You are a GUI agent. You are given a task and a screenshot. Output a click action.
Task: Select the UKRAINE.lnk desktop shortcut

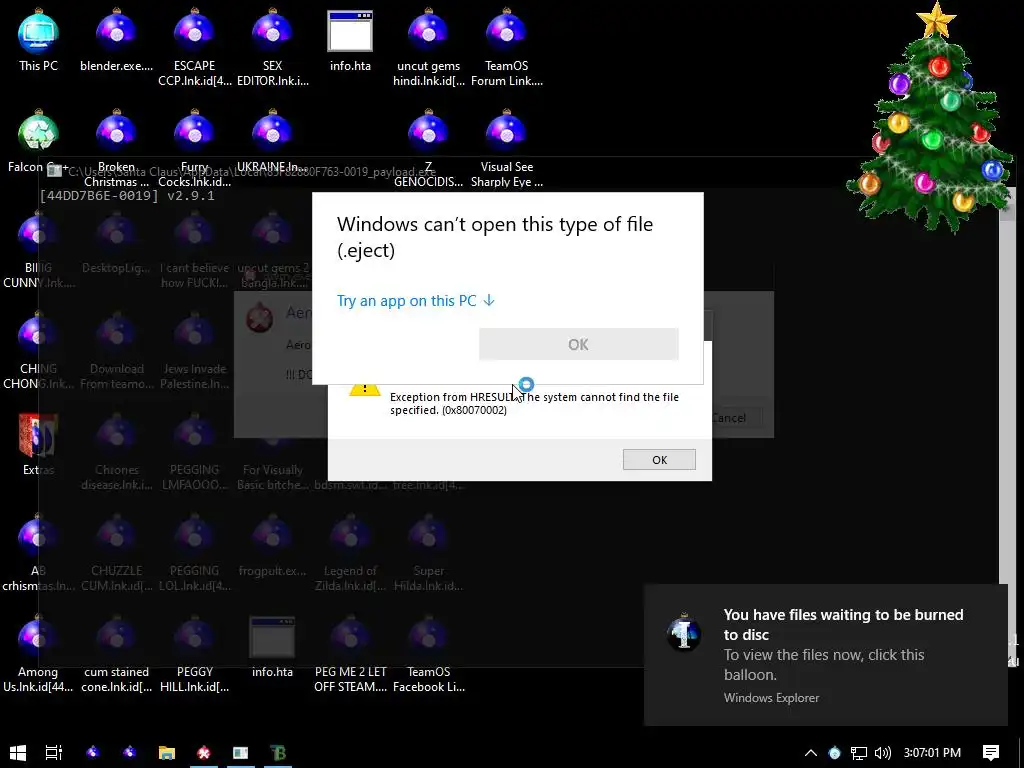272,140
